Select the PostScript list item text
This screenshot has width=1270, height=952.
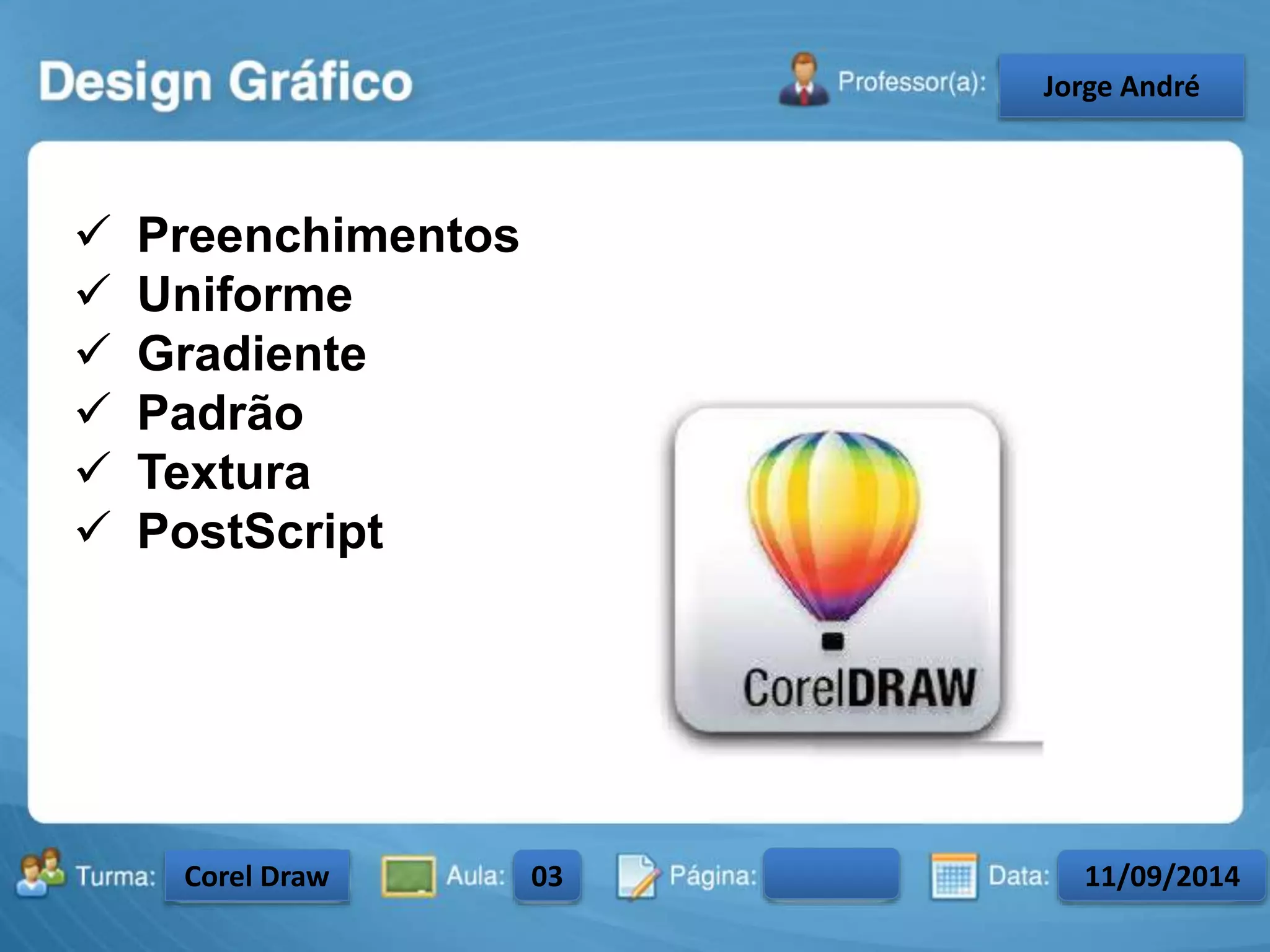click(x=260, y=532)
